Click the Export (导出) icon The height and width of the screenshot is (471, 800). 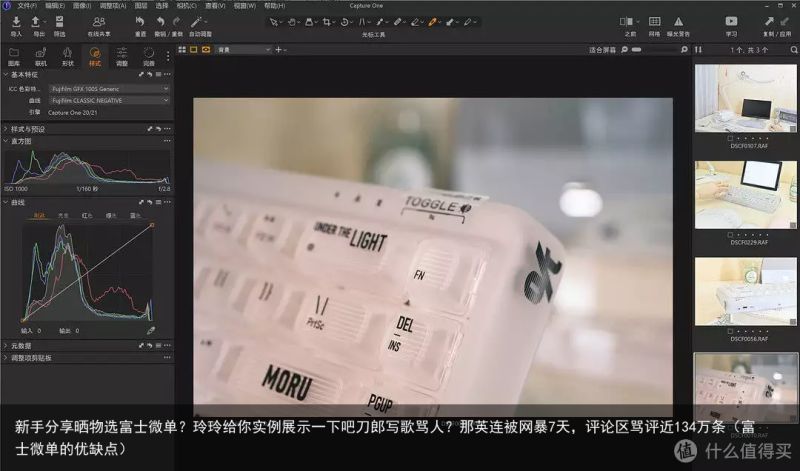(x=36, y=22)
